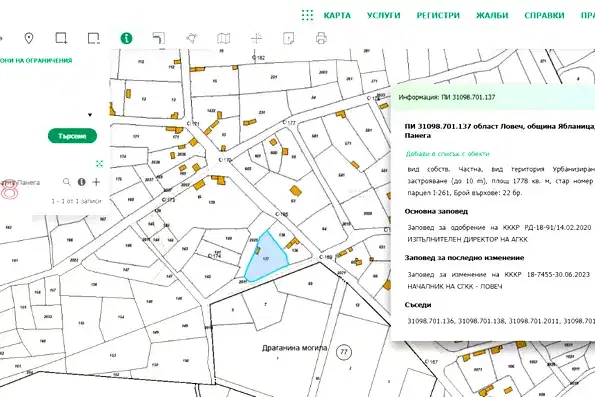Open the folded map layers icon
This screenshot has height=397, width=595.
[x=224, y=38]
